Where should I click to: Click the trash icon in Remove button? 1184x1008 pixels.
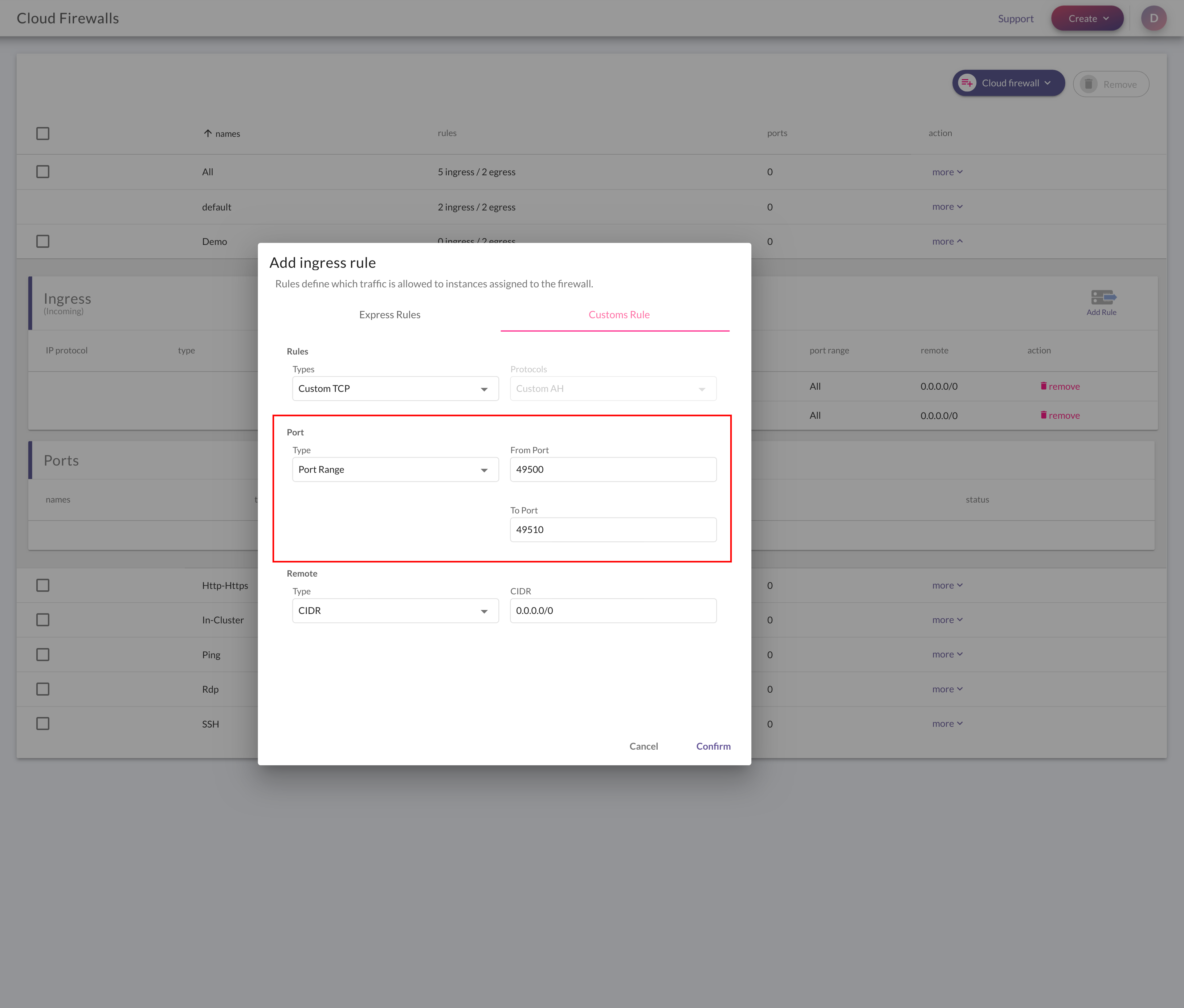pos(1089,85)
